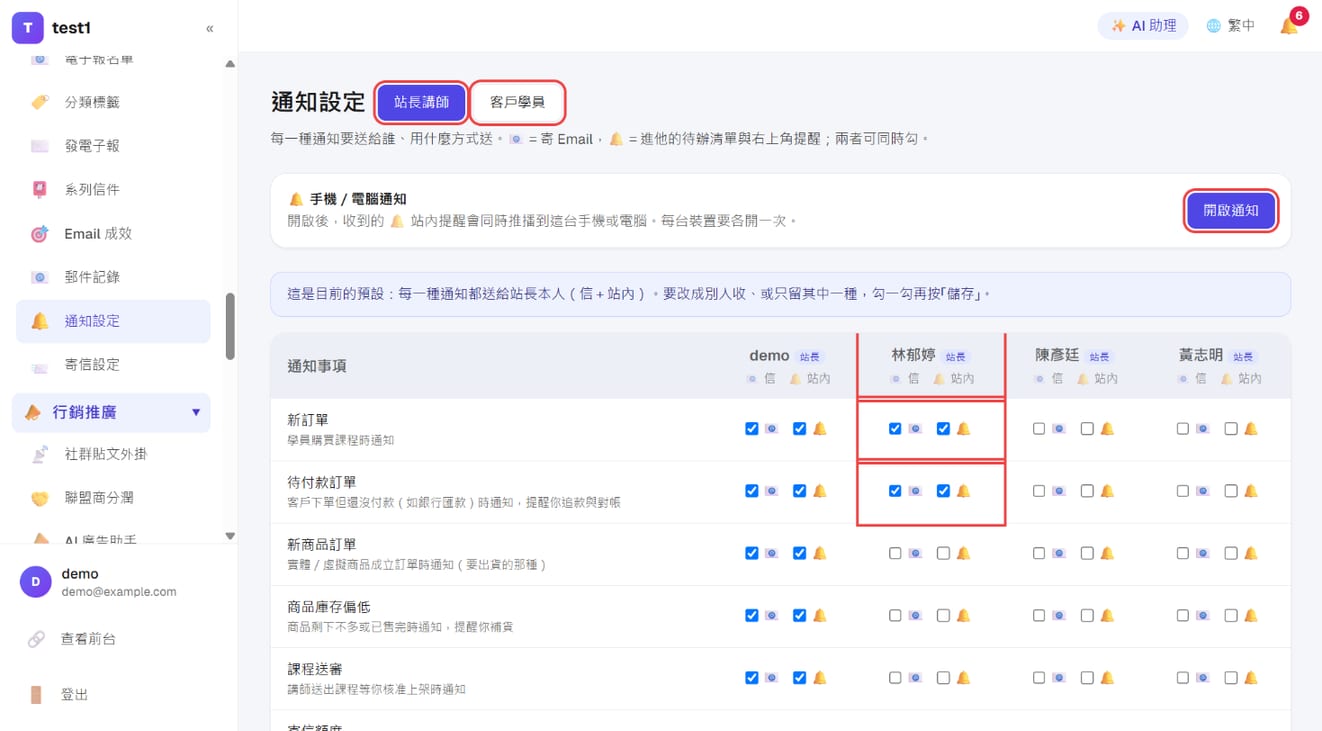Click the globe language icon
Image resolution: width=1322 pixels, height=731 pixels.
click(1213, 26)
